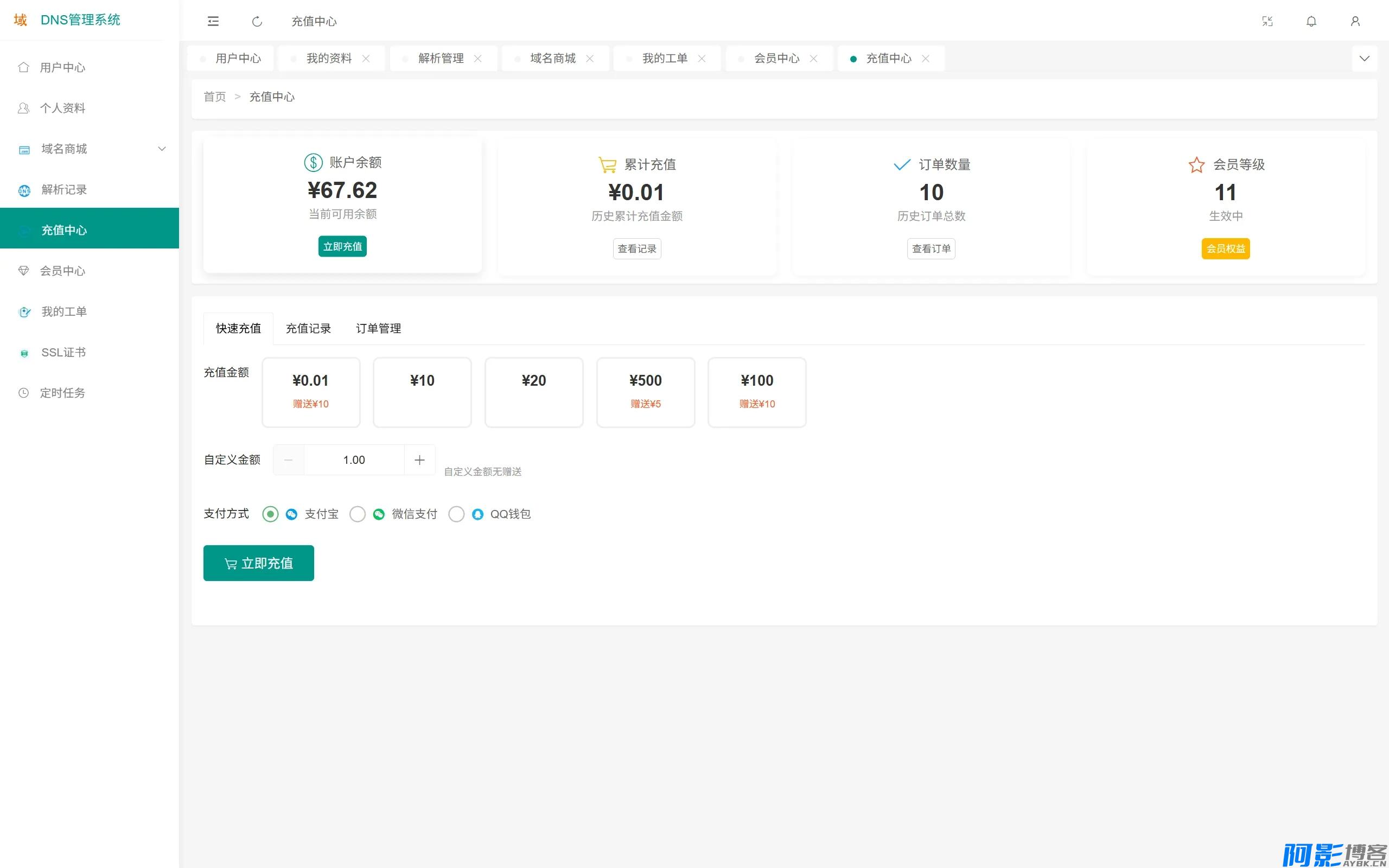The image size is (1389, 868).
Task: Click the star icon on 会员等级 card
Action: (1196, 165)
